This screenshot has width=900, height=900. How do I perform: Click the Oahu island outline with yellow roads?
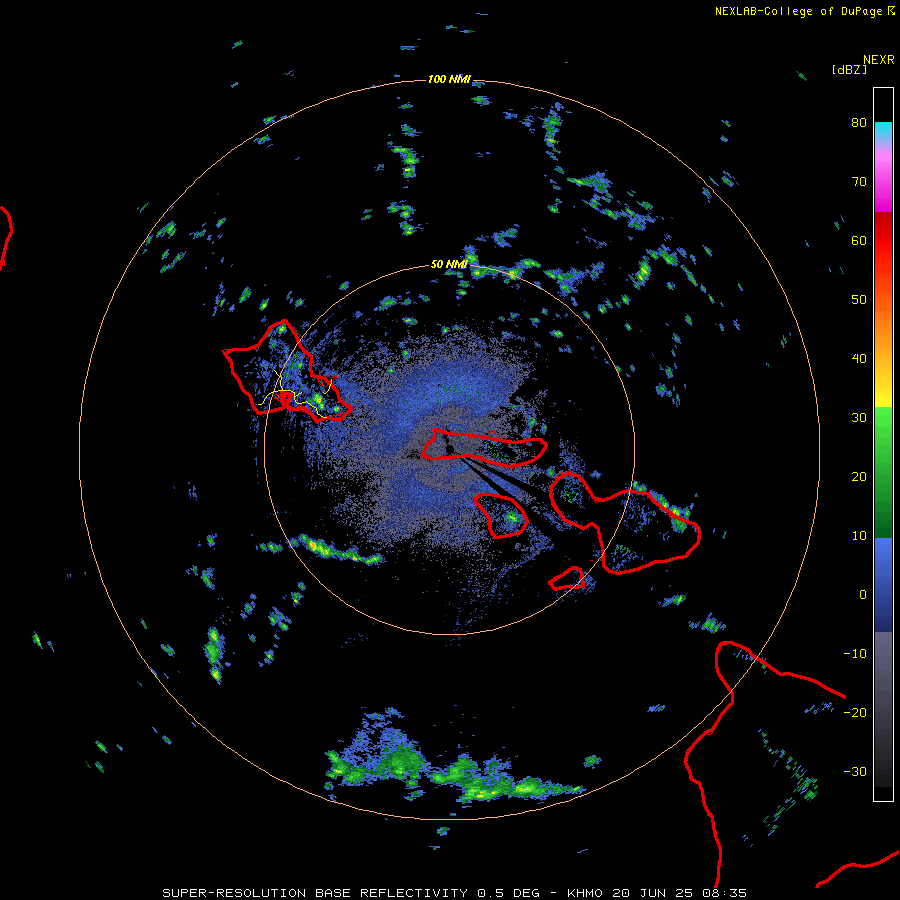point(287,372)
